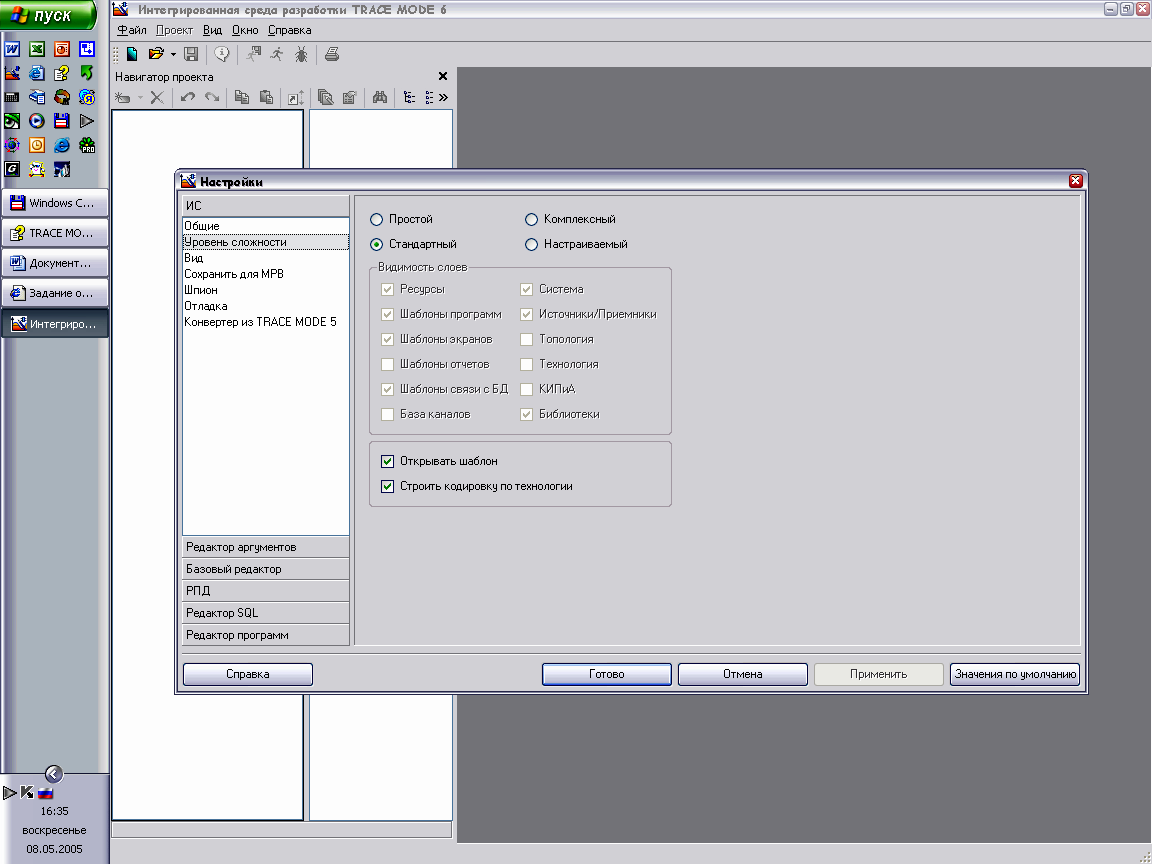Image resolution: width=1152 pixels, height=864 pixels.
Task: Click the redo arrow in Navigator toolbar
Action: (212, 97)
